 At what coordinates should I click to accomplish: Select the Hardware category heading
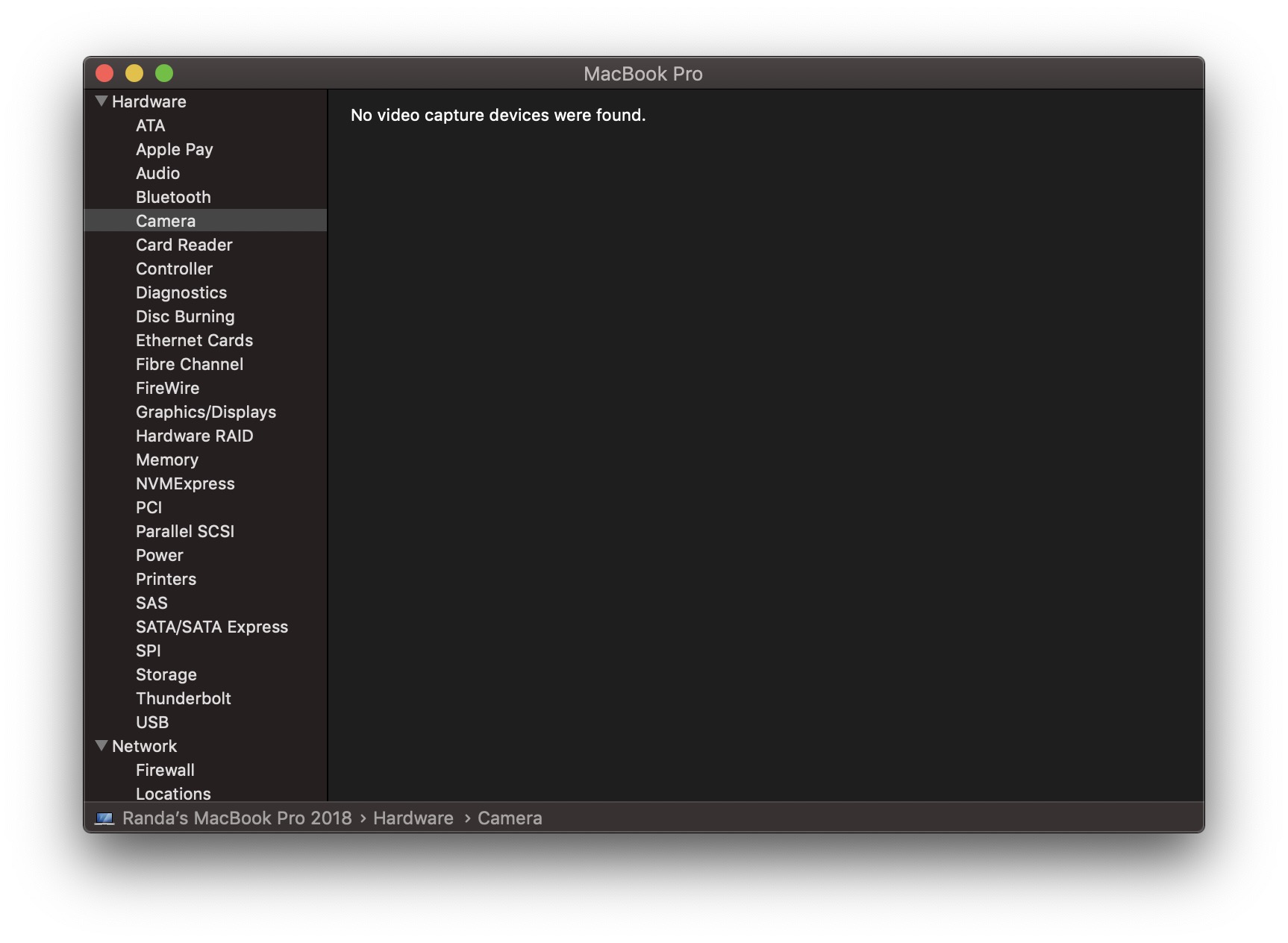point(149,101)
